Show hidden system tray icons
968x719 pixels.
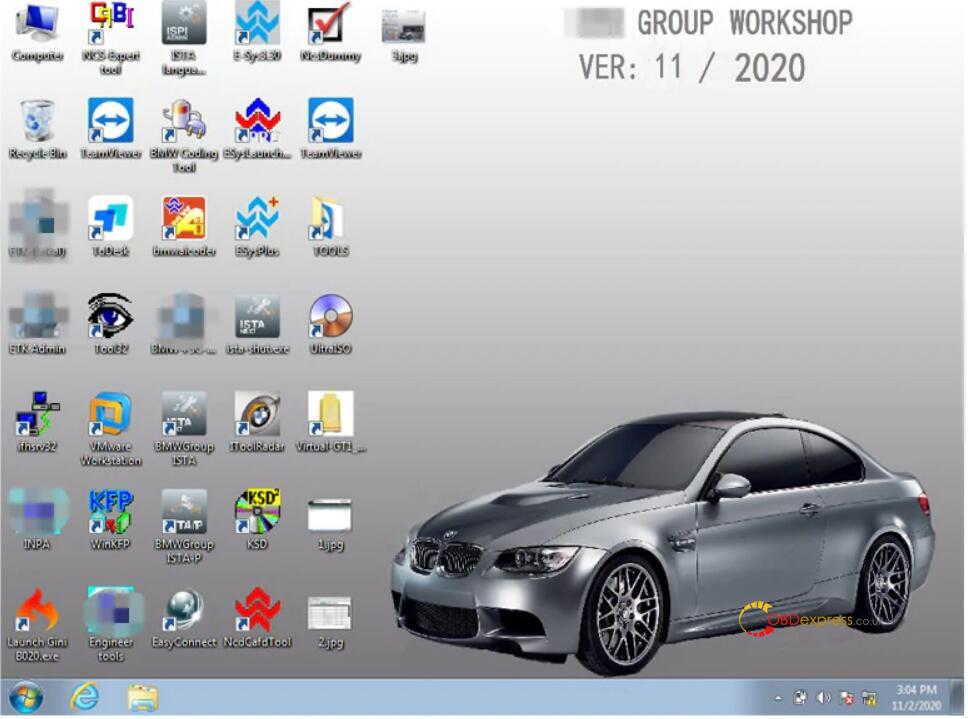(x=777, y=698)
